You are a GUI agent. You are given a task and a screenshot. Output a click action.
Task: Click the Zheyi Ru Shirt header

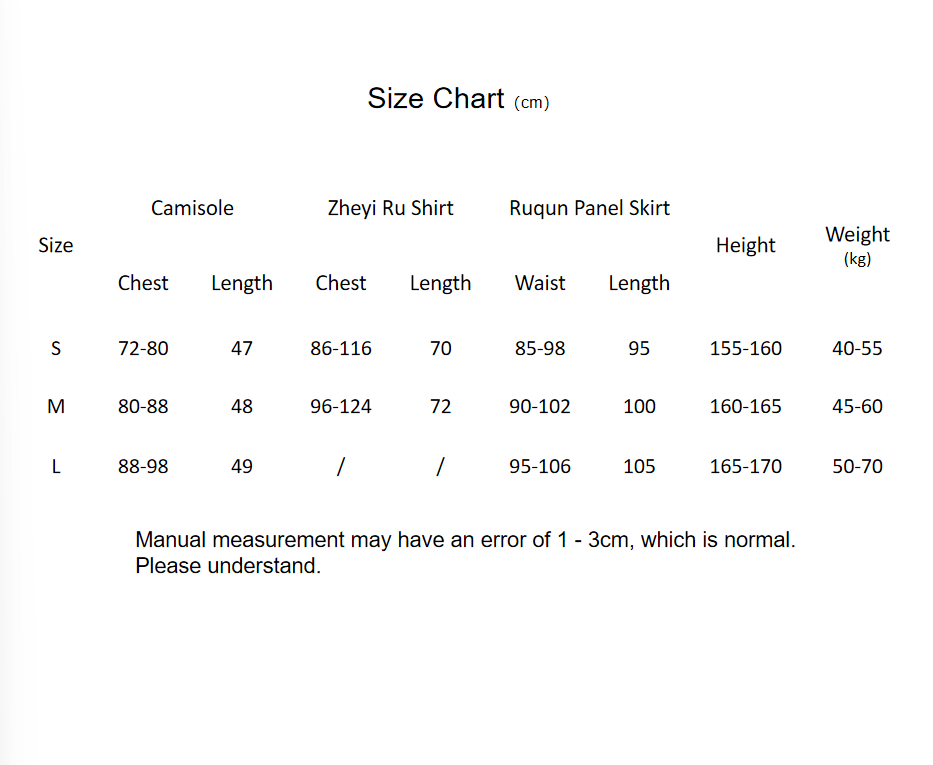[x=390, y=208]
